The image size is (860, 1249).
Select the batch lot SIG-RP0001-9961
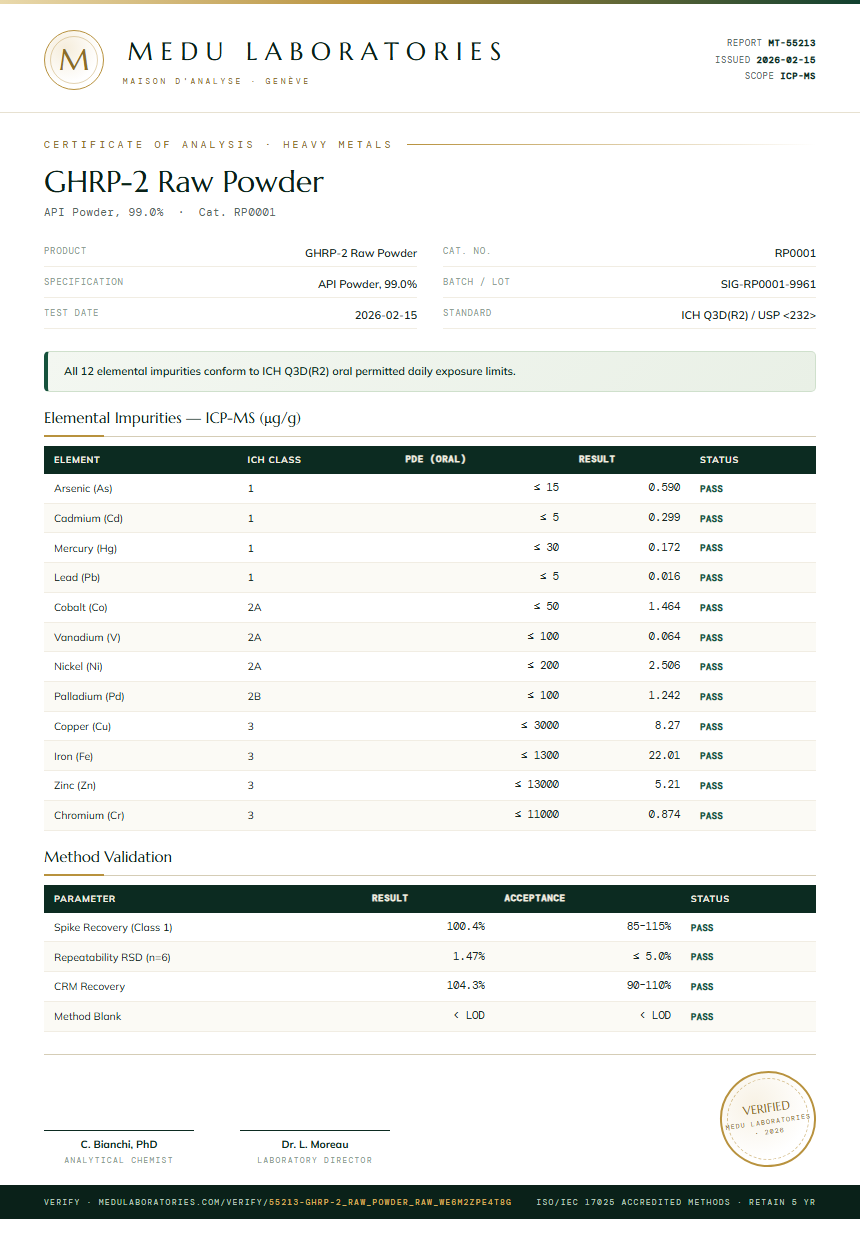(768, 284)
